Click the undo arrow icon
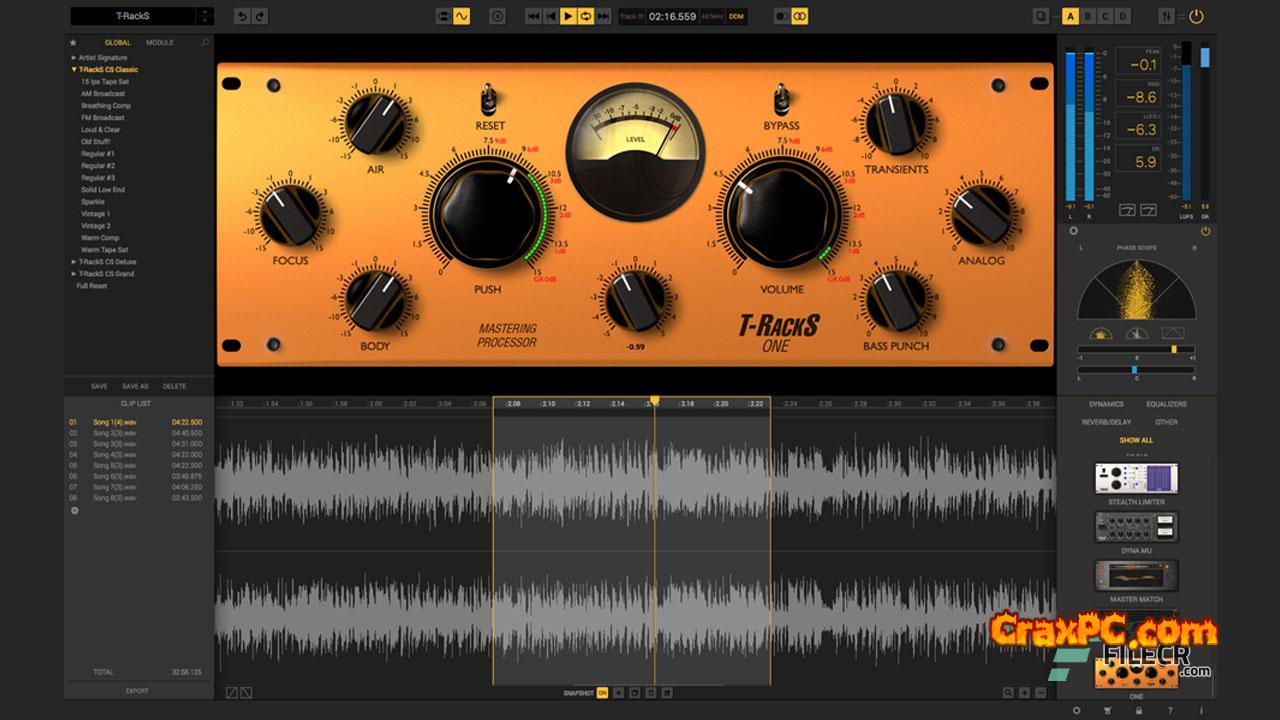The width and height of the screenshot is (1280, 720). tap(242, 16)
